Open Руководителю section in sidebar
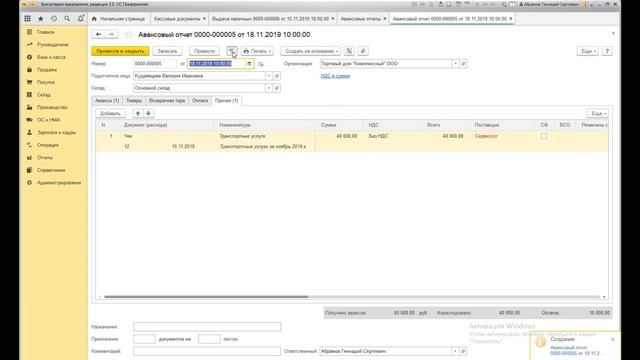Viewport: 640px width, 360px height. click(53, 44)
